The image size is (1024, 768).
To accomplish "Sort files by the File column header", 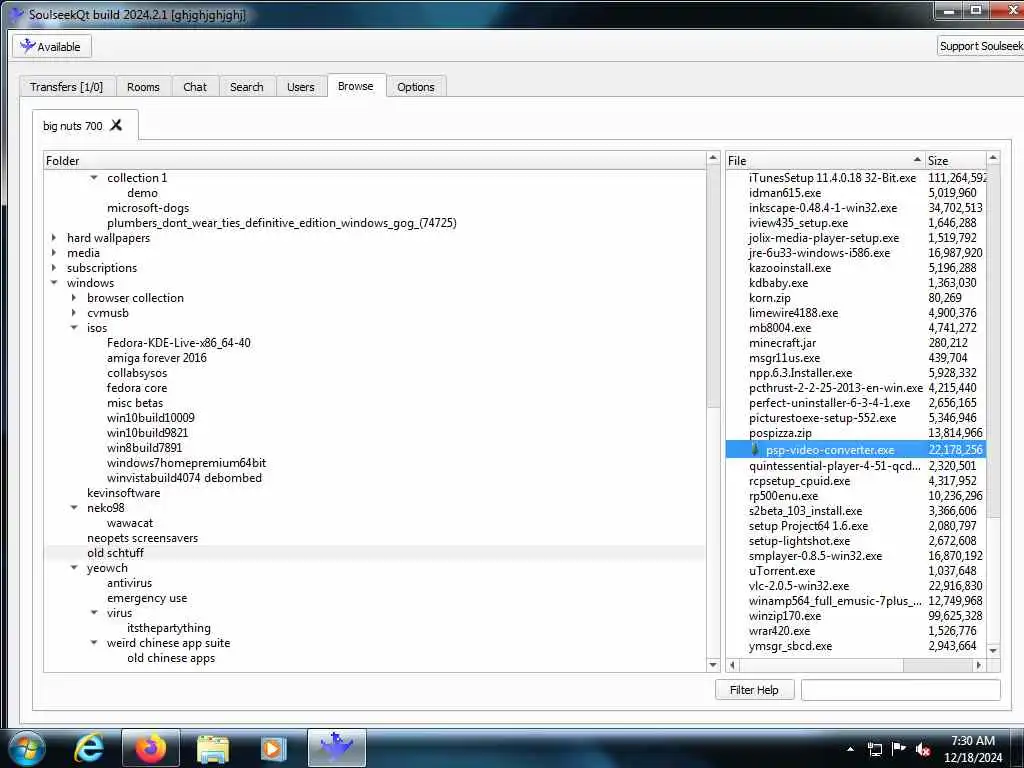I will click(x=825, y=161).
